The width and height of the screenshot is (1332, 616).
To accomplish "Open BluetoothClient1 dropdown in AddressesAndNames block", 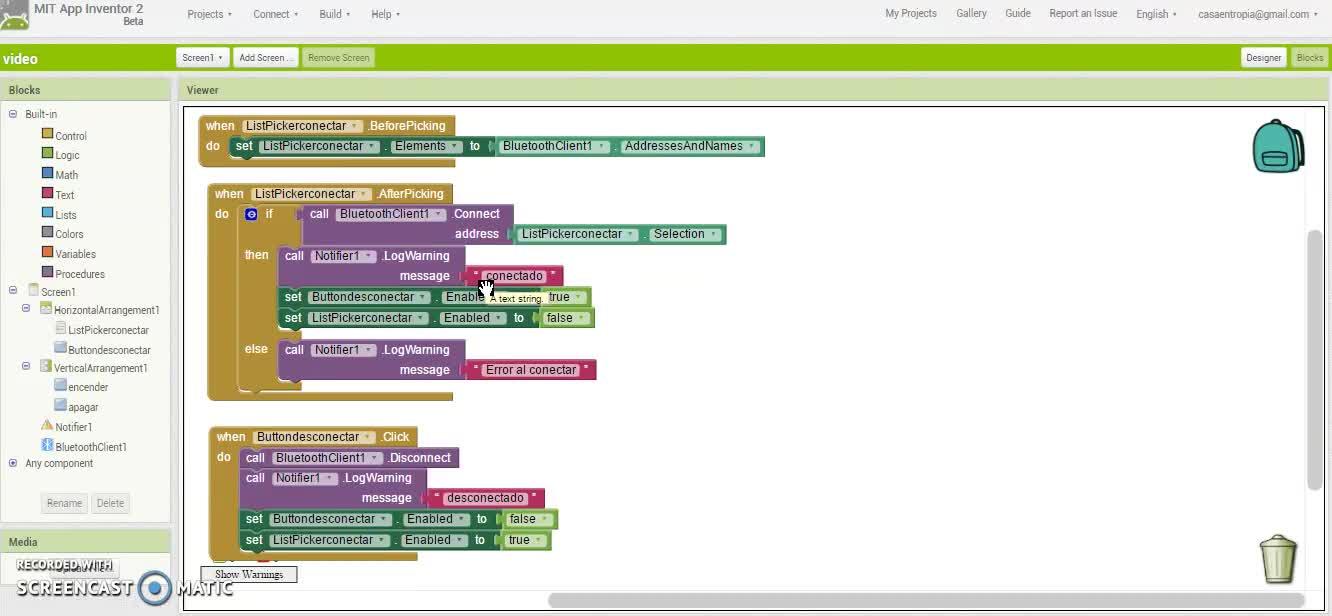I will (x=555, y=146).
